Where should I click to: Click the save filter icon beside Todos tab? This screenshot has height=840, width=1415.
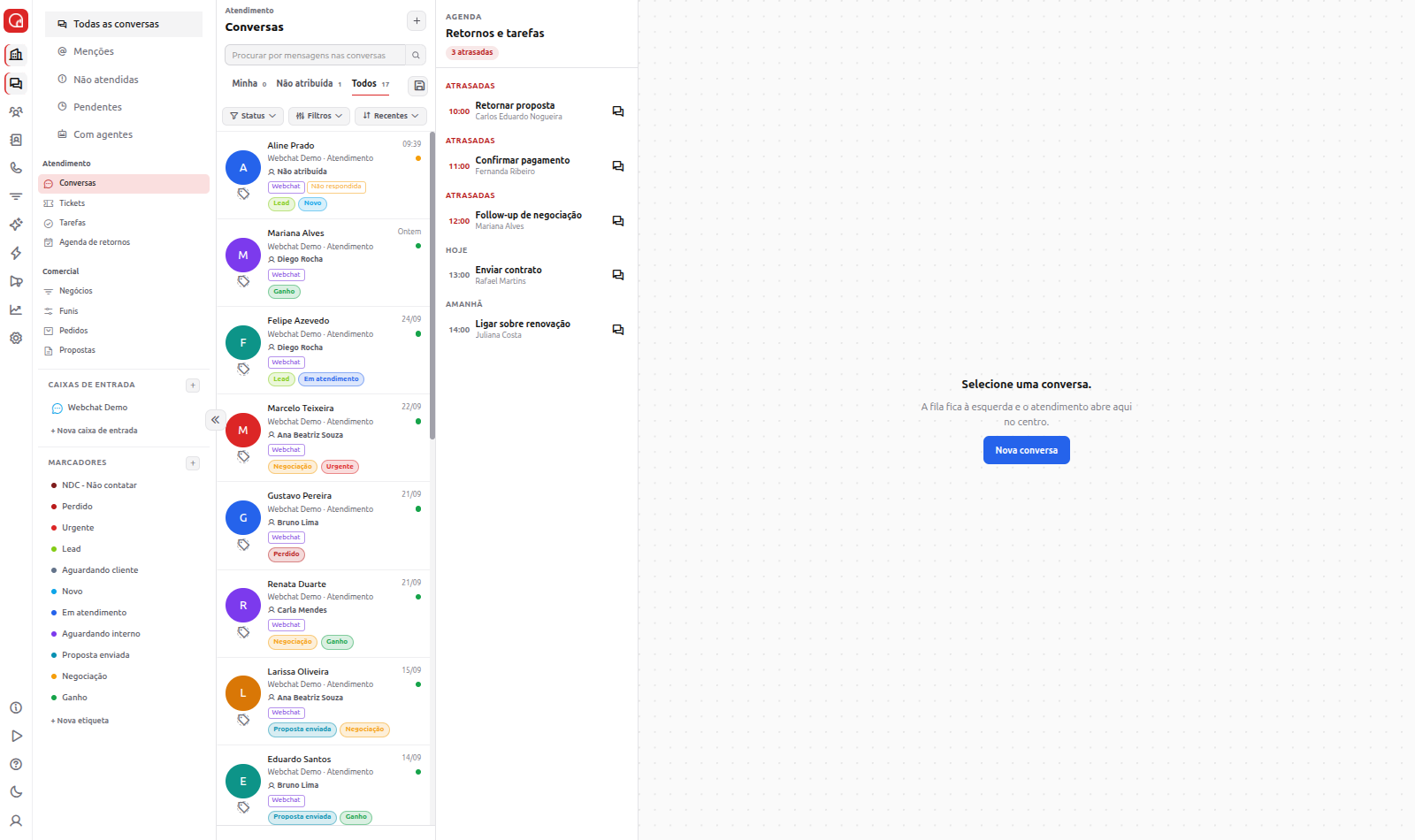[419, 86]
